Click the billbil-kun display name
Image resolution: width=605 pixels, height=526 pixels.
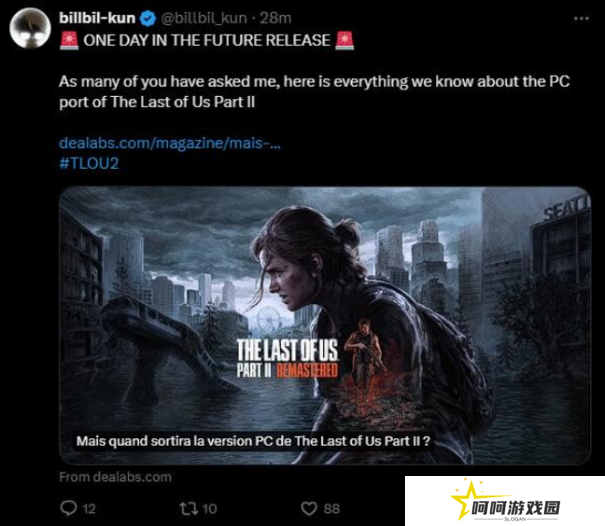click(97, 18)
